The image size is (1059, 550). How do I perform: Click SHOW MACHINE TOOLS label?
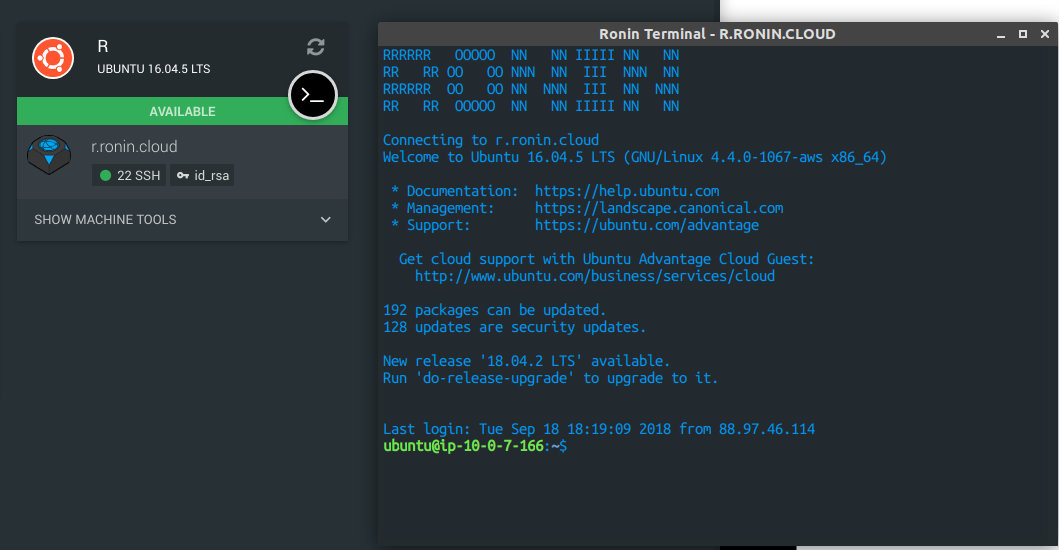pyautogui.click(x=105, y=220)
